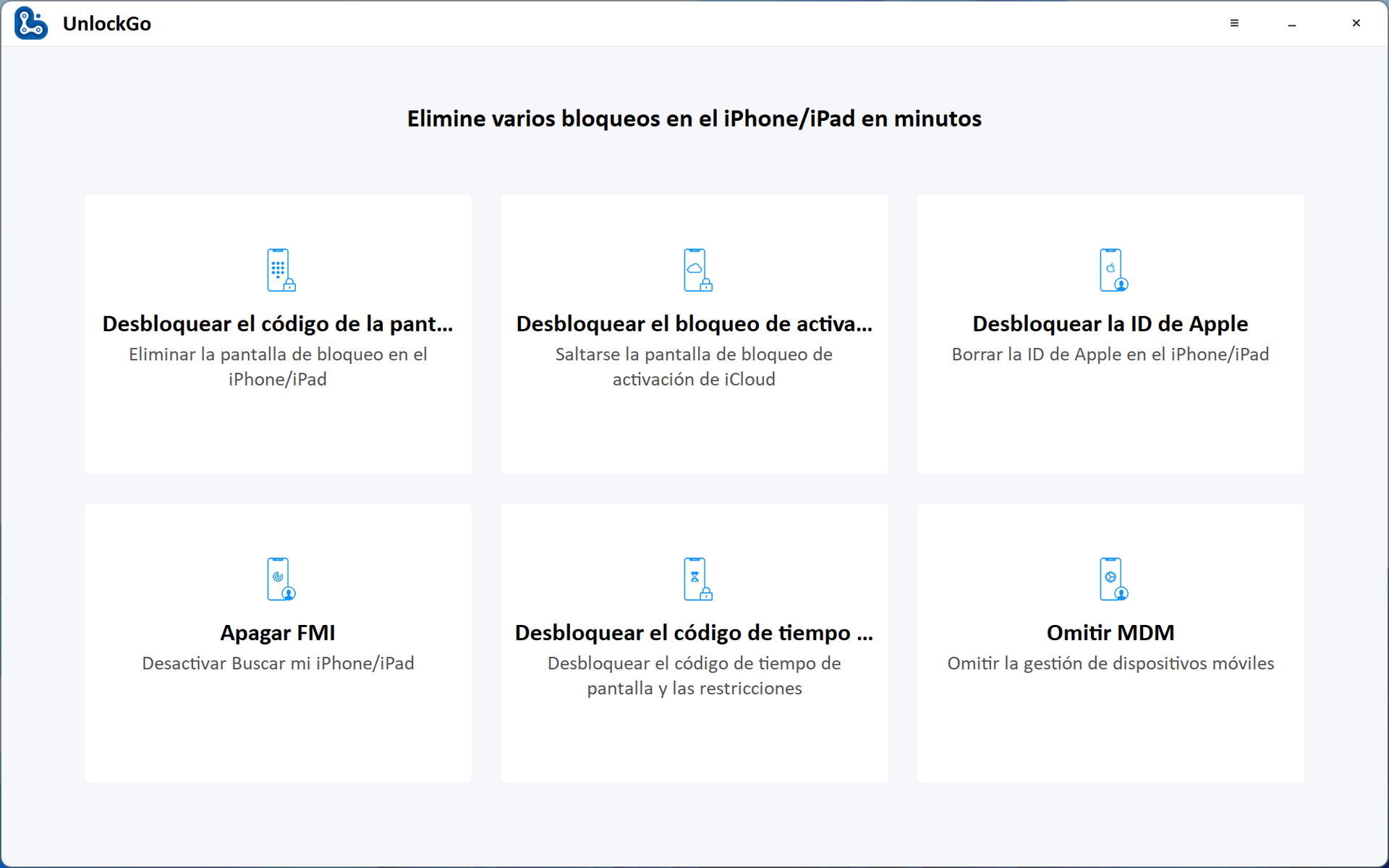1389x868 pixels.
Task: Click the Apple ID phone icon
Action: click(x=1113, y=270)
